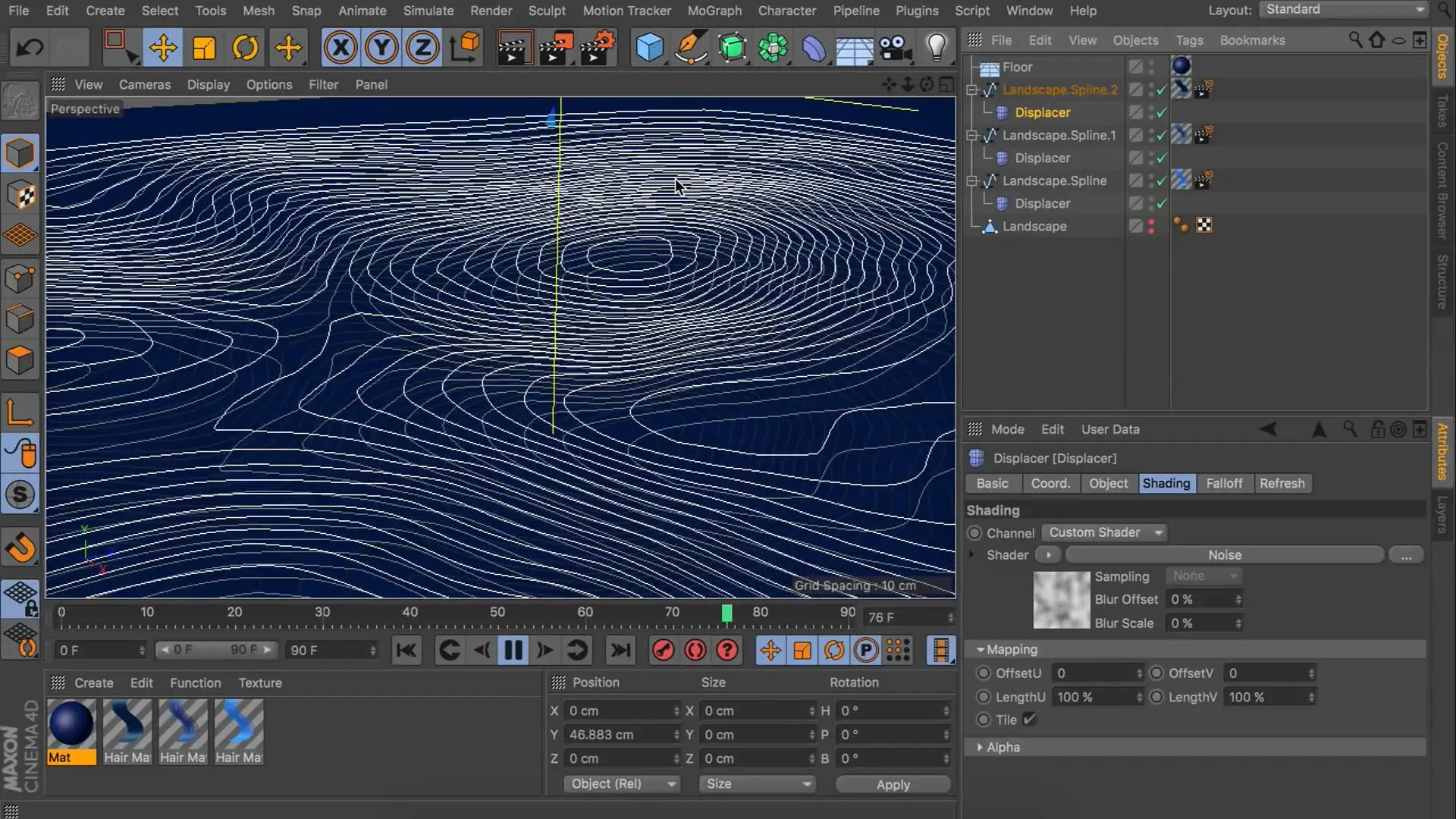Click the Noise shader preview thumbnail
Viewport: 1456px width, 819px height.
(x=1061, y=600)
